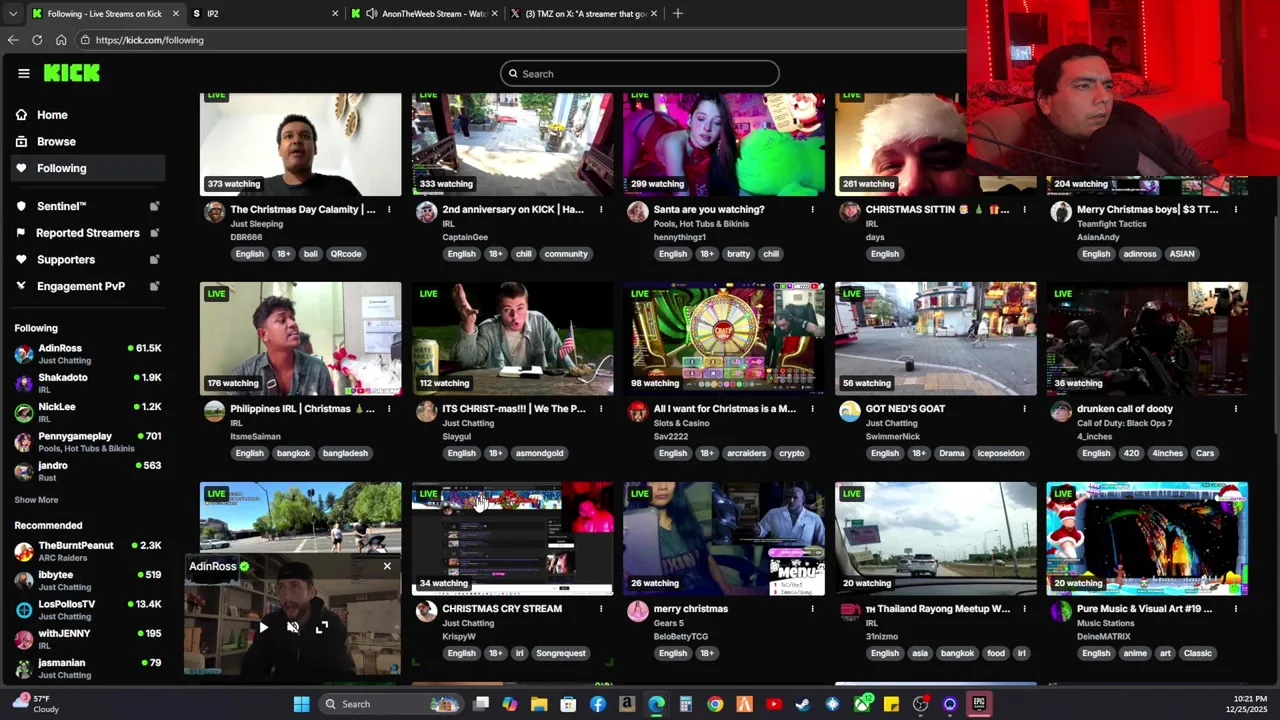Screen dimensions: 1280x720
Task: Open the Windows Start menu
Action: 301,704
